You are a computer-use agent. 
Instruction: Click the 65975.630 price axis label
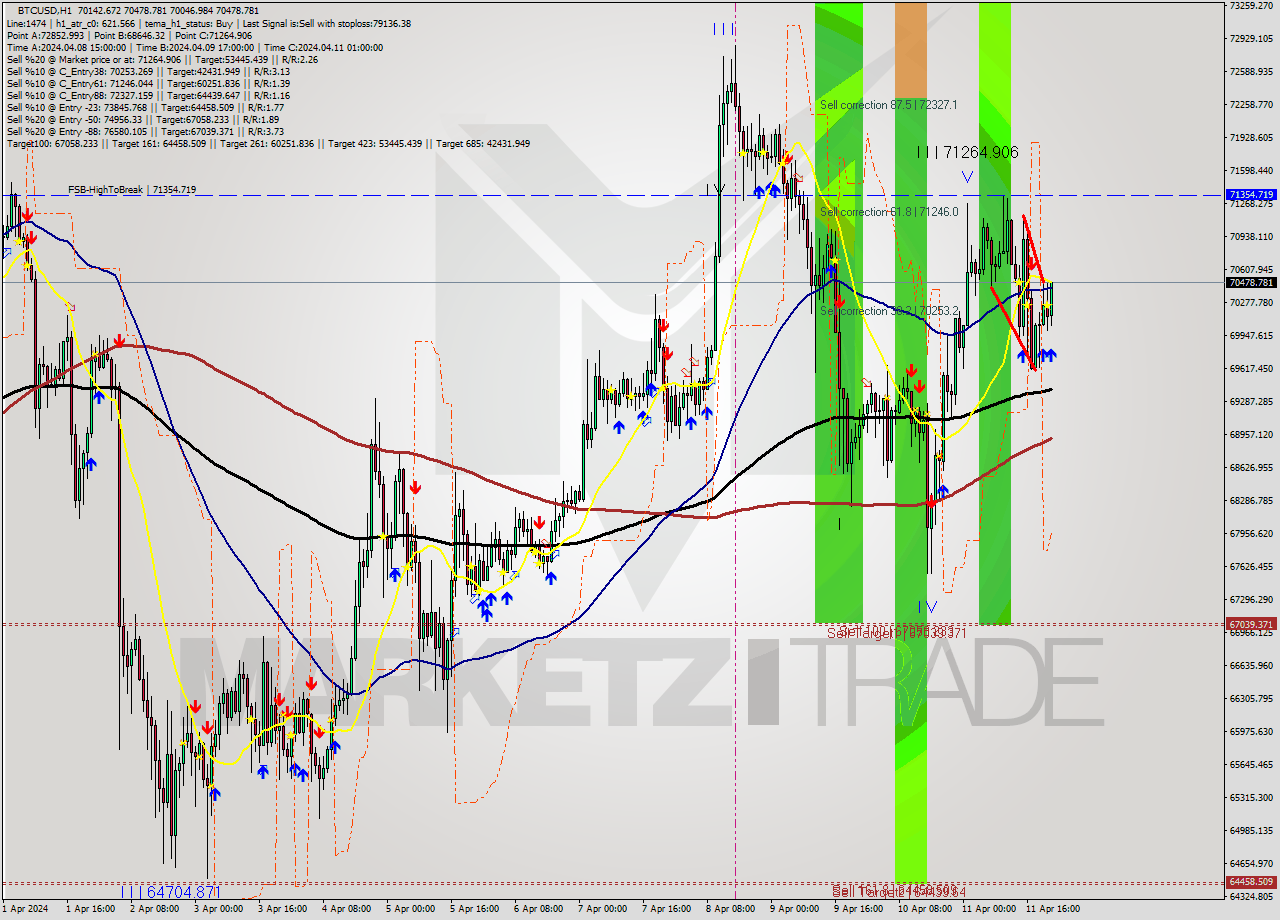pyautogui.click(x=1251, y=732)
